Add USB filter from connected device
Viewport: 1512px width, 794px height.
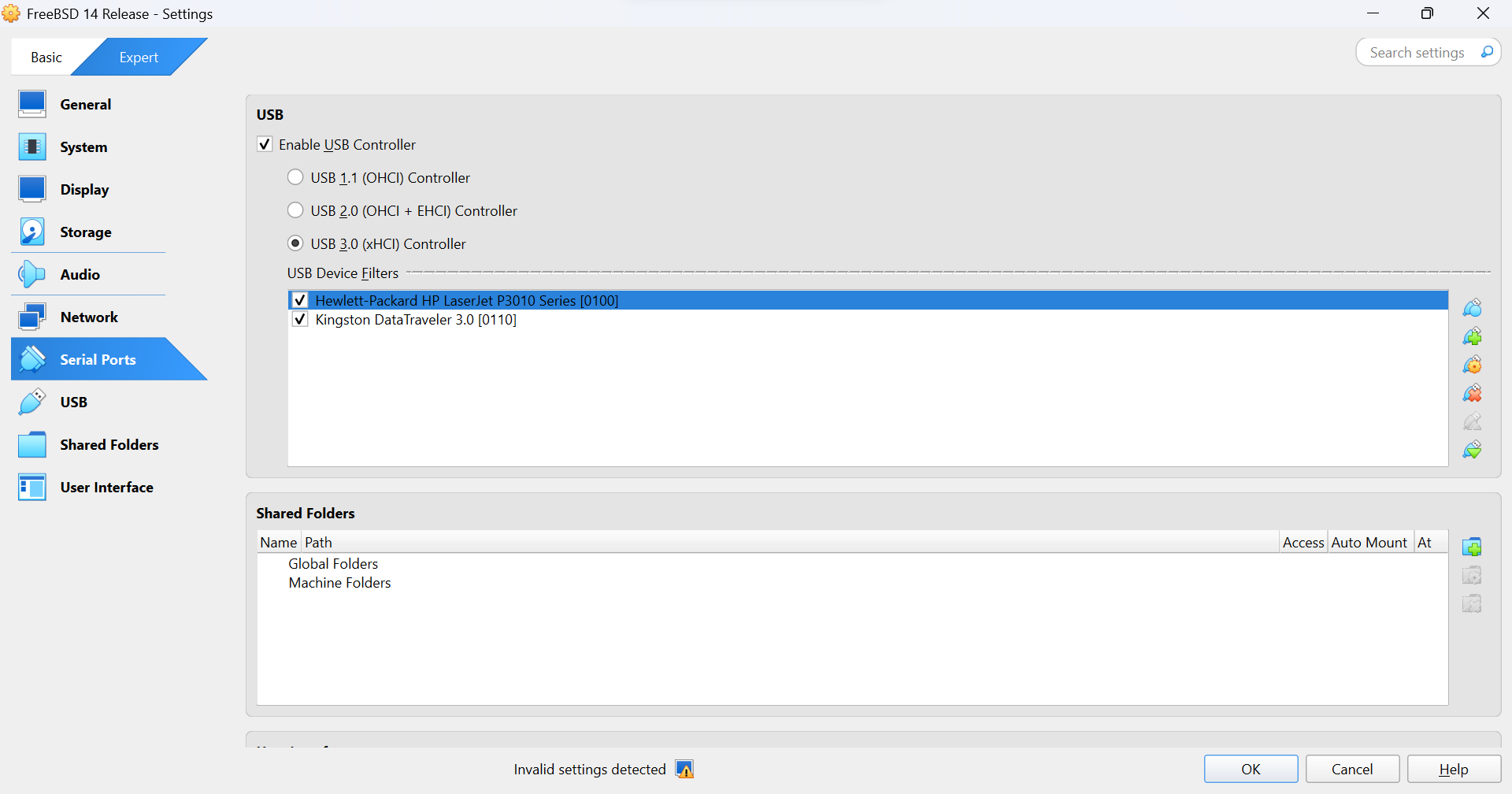pyautogui.click(x=1472, y=336)
